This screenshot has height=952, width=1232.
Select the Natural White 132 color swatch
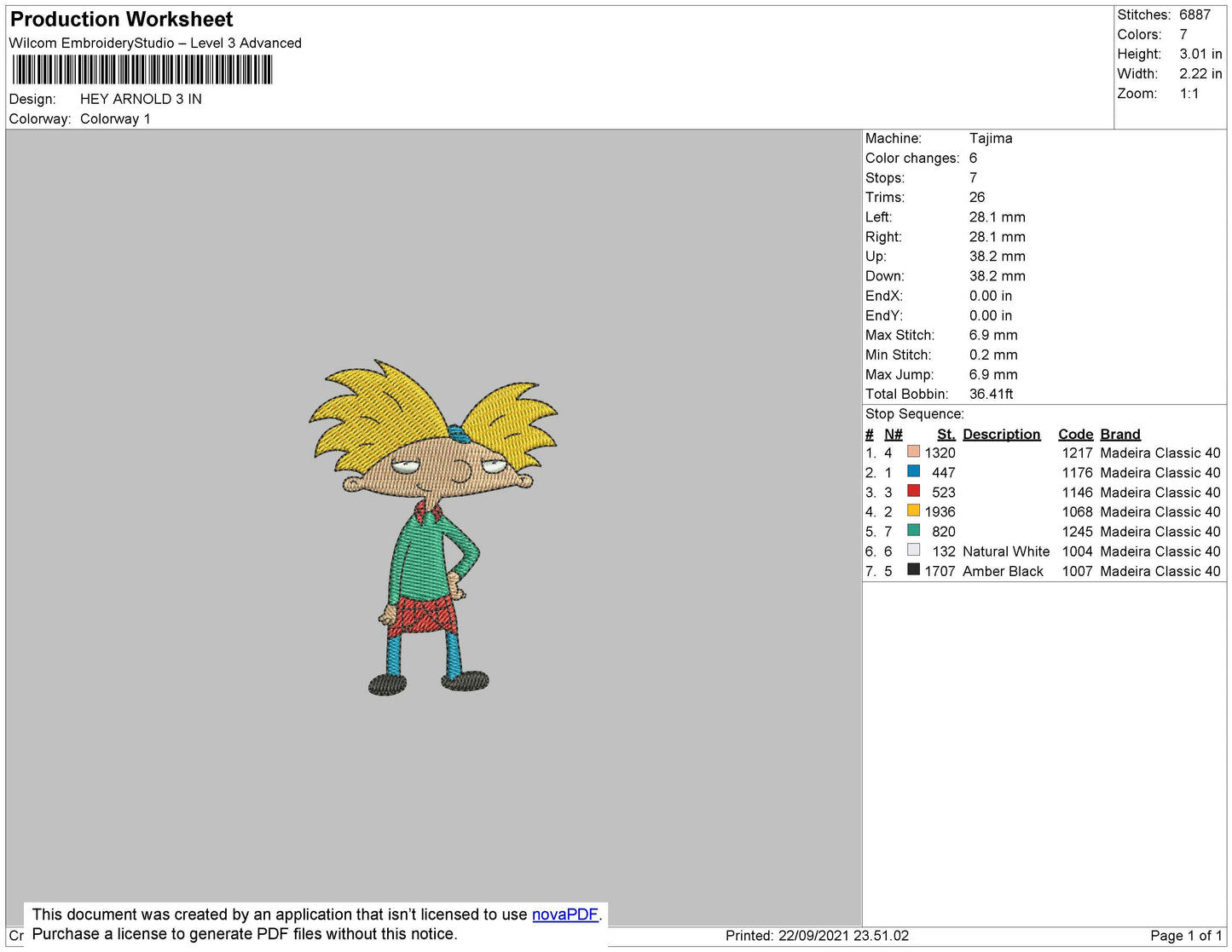tap(913, 550)
